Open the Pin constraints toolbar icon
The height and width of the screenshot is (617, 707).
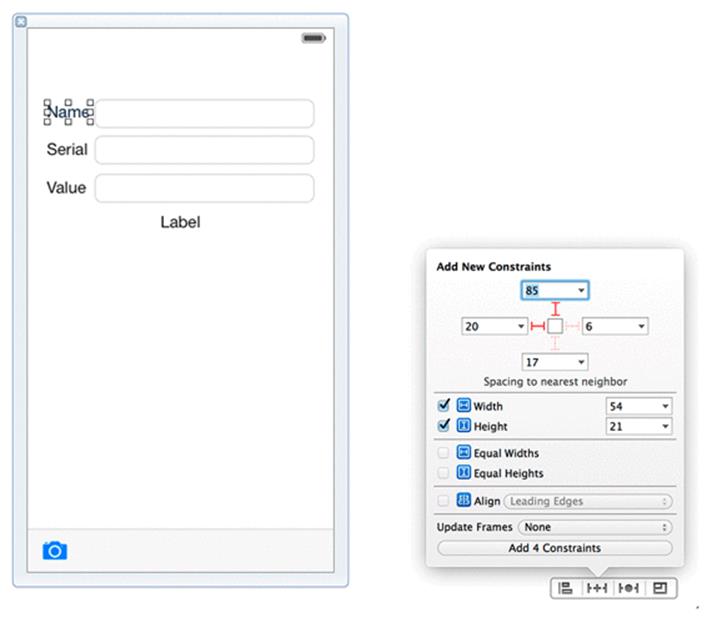tap(597, 588)
